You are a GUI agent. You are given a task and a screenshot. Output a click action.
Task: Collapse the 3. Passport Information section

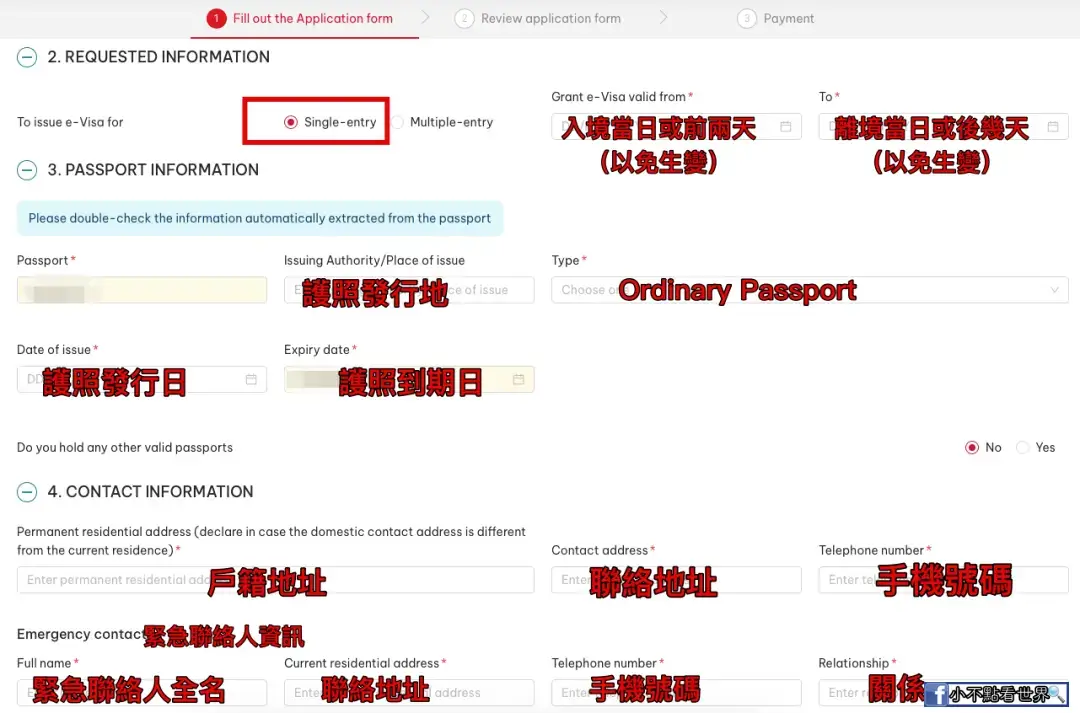pyautogui.click(x=27, y=170)
